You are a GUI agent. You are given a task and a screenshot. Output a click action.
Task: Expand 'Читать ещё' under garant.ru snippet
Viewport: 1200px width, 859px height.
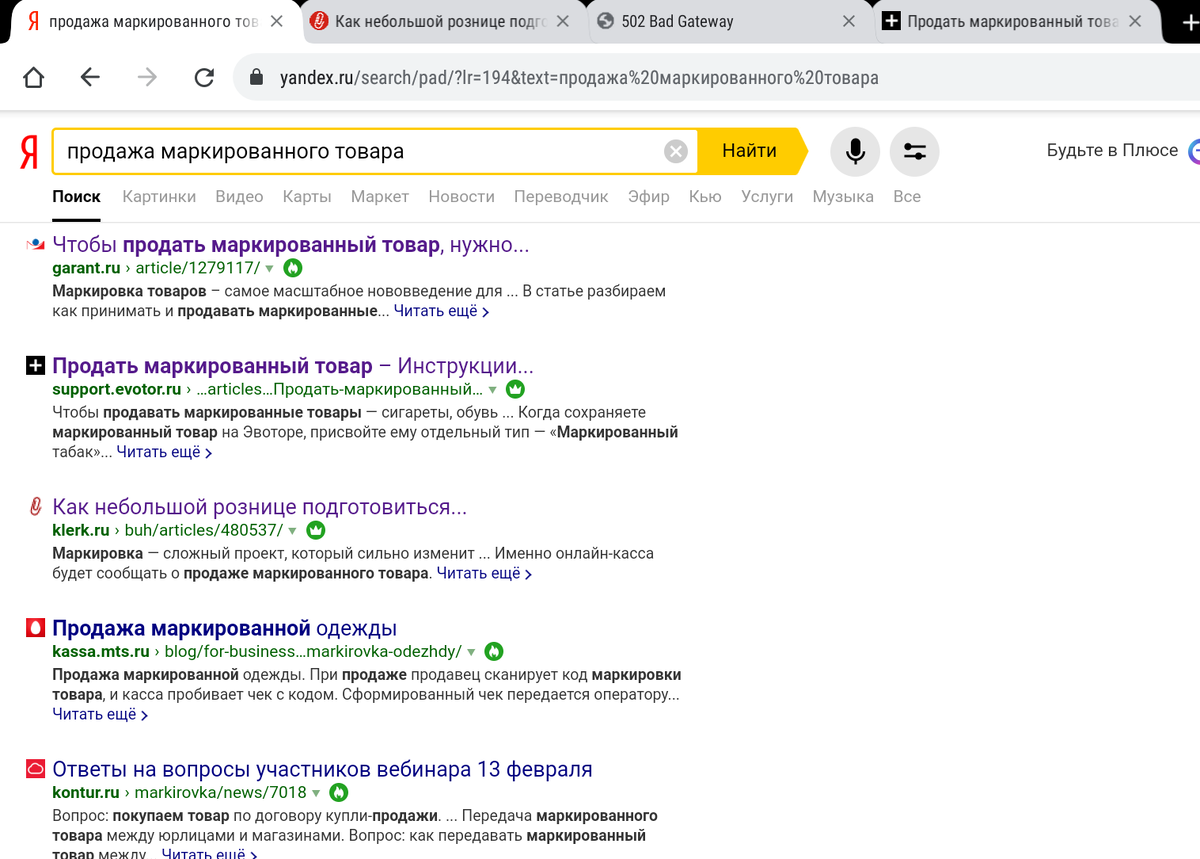click(x=442, y=311)
